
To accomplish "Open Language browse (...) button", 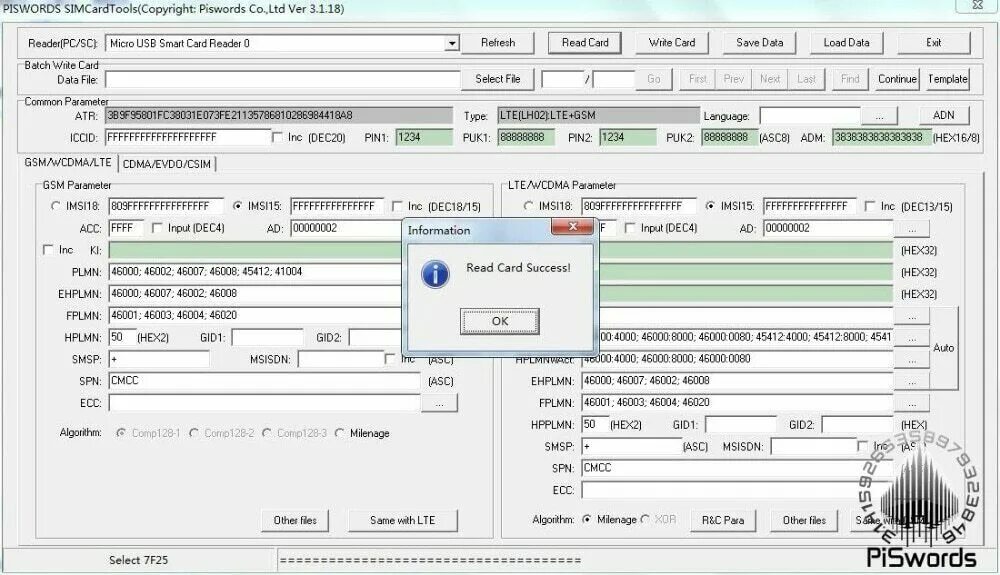I will click(879, 117).
